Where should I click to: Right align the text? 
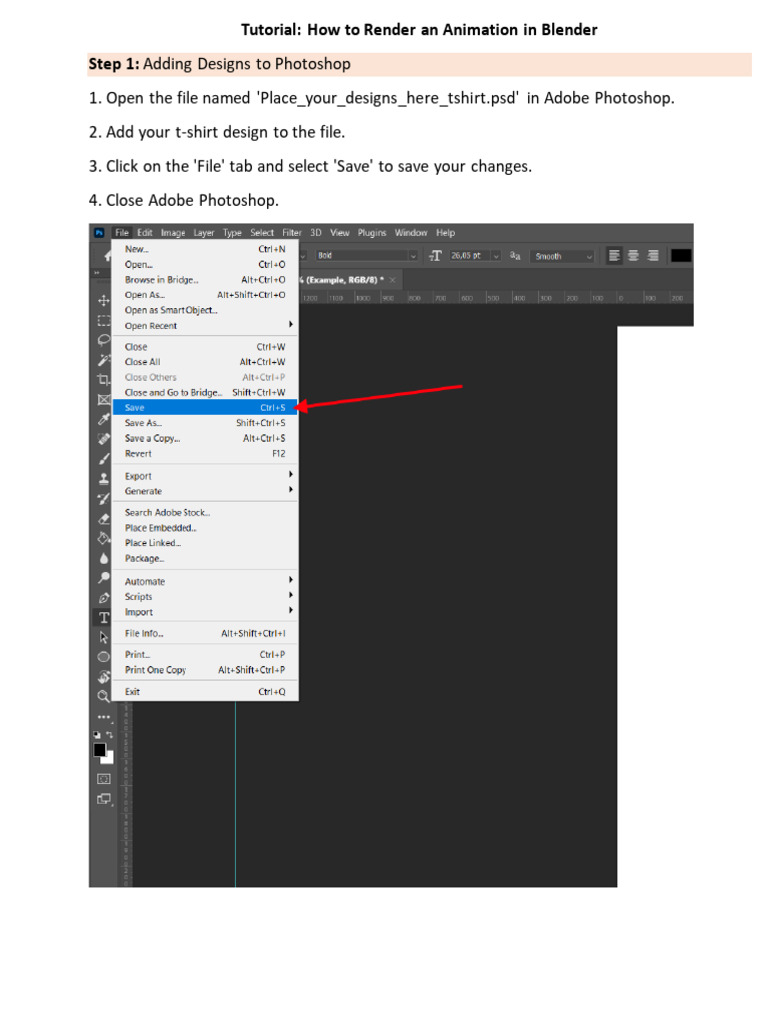tap(653, 256)
